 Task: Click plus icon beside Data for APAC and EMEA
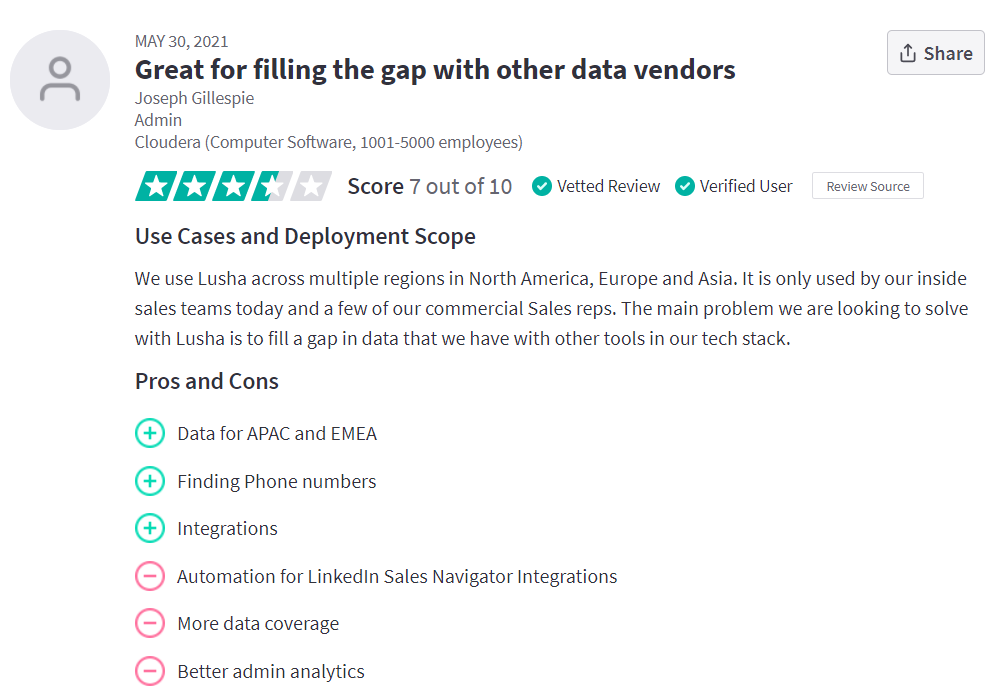coord(150,433)
